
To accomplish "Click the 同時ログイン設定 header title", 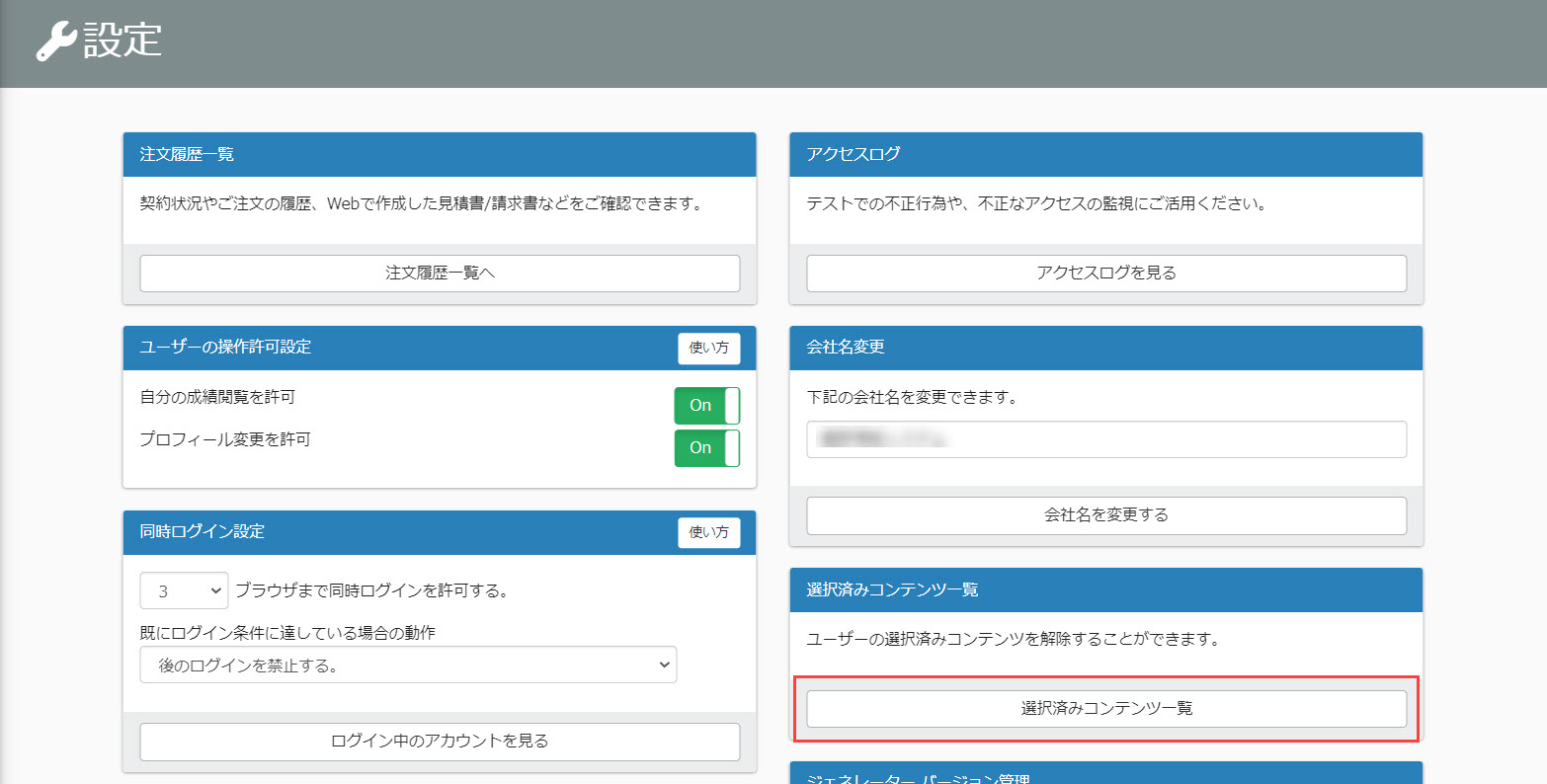I will coord(203,532).
